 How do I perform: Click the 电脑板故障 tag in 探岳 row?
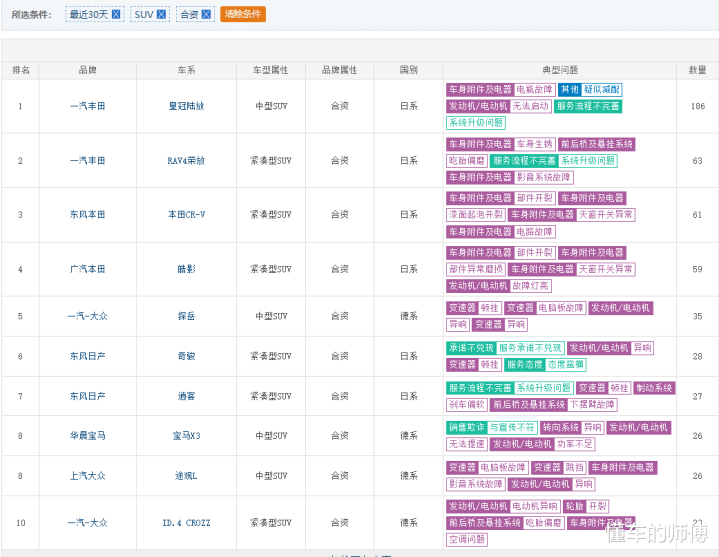[x=561, y=308]
